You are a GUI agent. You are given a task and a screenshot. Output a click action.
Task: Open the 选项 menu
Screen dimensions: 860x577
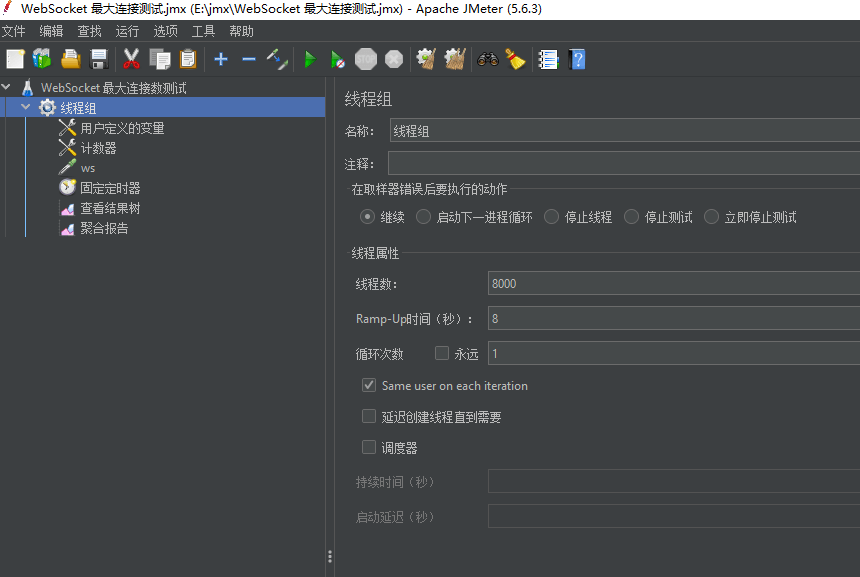coord(165,31)
